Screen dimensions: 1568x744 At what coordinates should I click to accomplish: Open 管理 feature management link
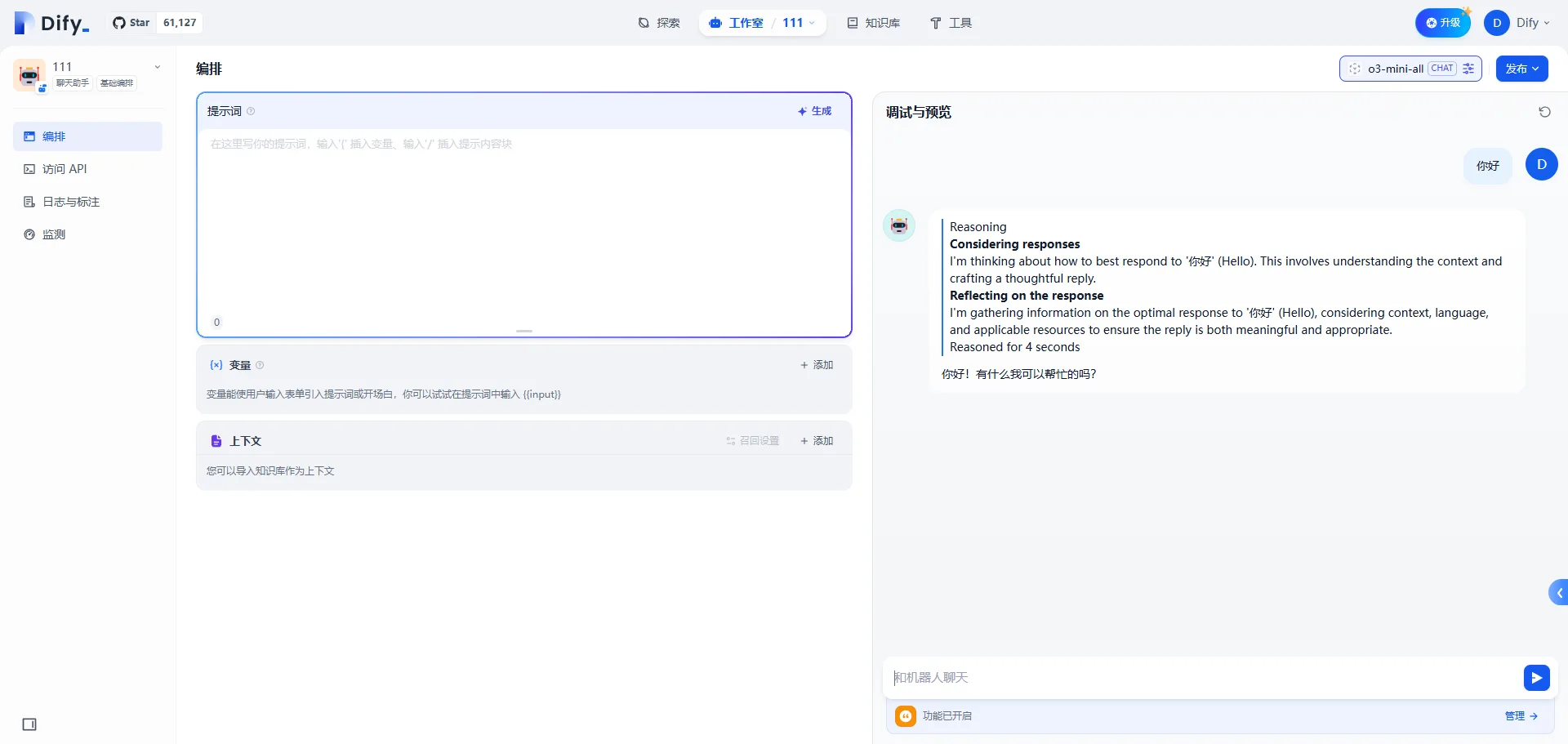click(x=1521, y=716)
